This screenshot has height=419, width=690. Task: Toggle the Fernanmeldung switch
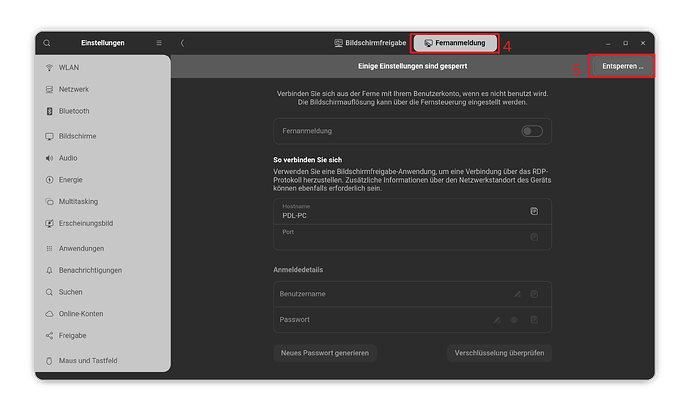coord(532,131)
